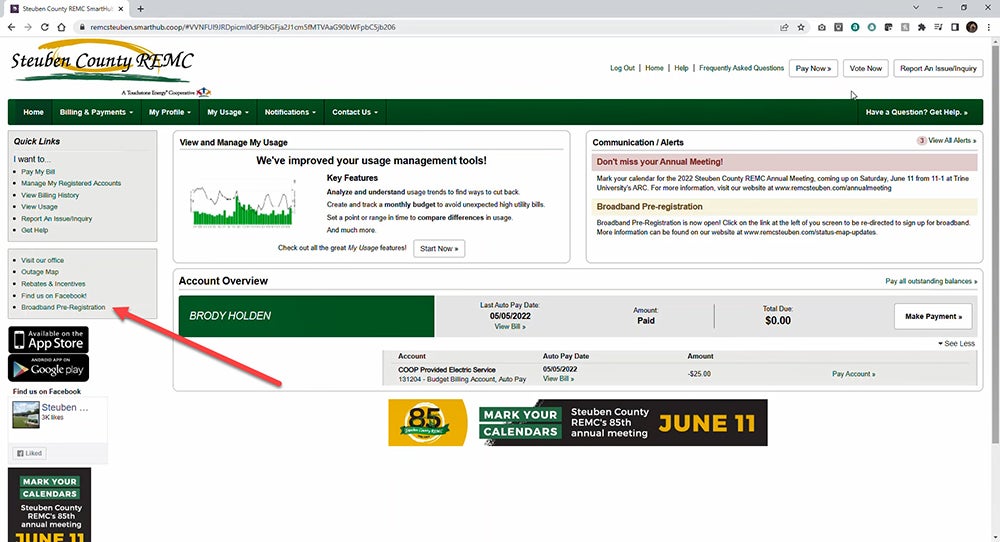Open View Billing History link
The width and height of the screenshot is (1000, 542).
50,195
